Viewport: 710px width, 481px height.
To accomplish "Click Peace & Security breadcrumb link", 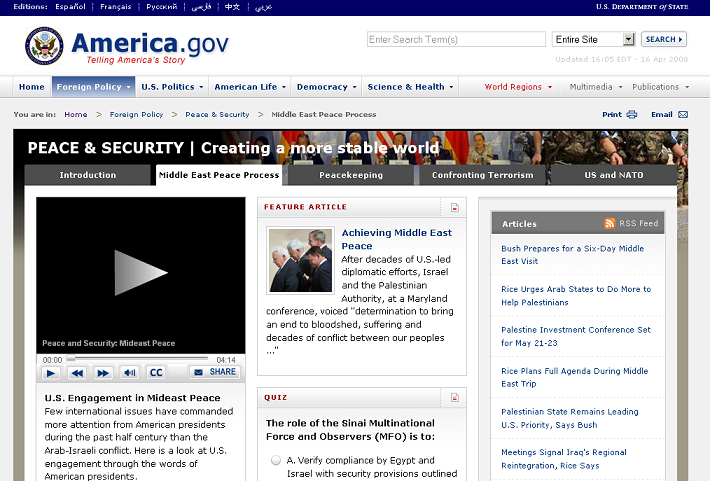I will coord(217,115).
